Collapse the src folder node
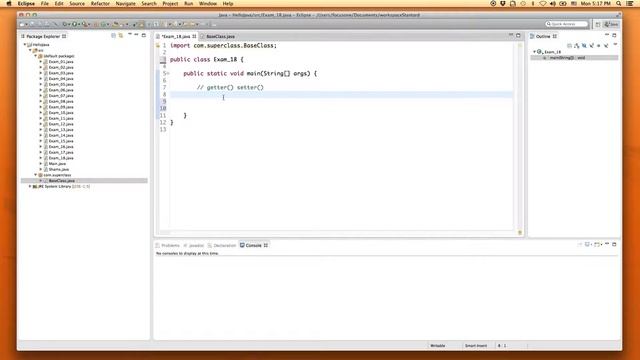Screen dimensions: 640x360 point(30,50)
